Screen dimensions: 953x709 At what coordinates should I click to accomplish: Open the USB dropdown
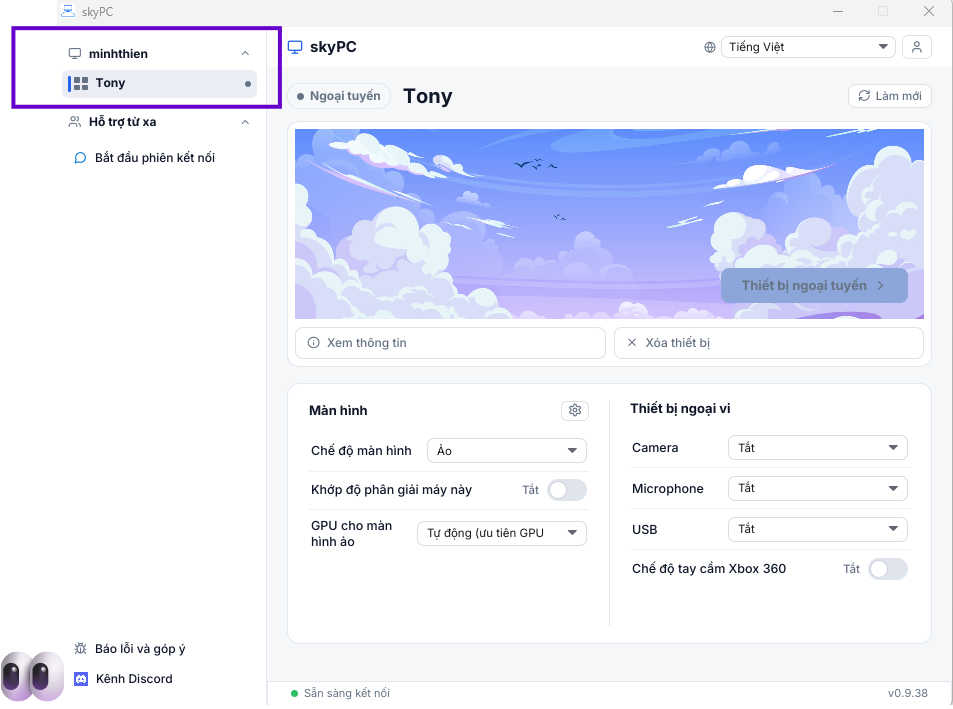(x=817, y=529)
